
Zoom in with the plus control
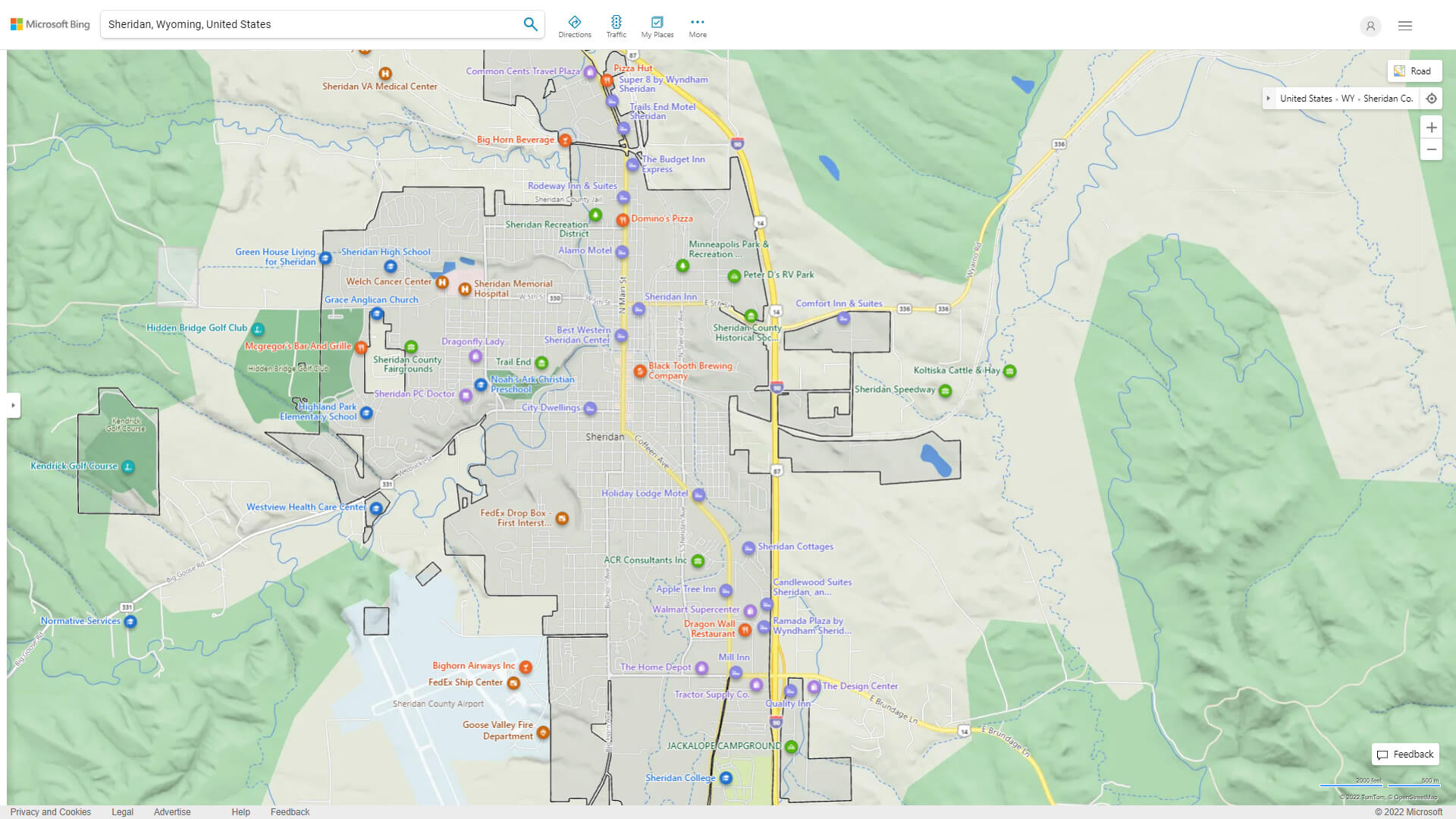(x=1432, y=127)
